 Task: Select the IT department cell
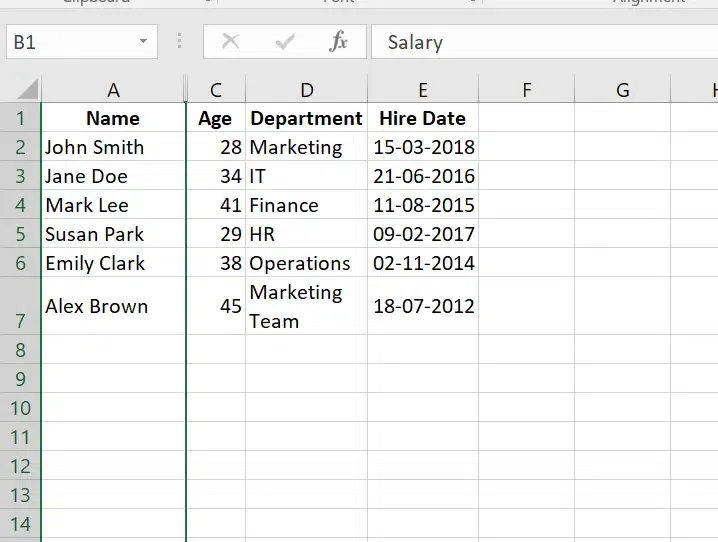click(x=306, y=175)
